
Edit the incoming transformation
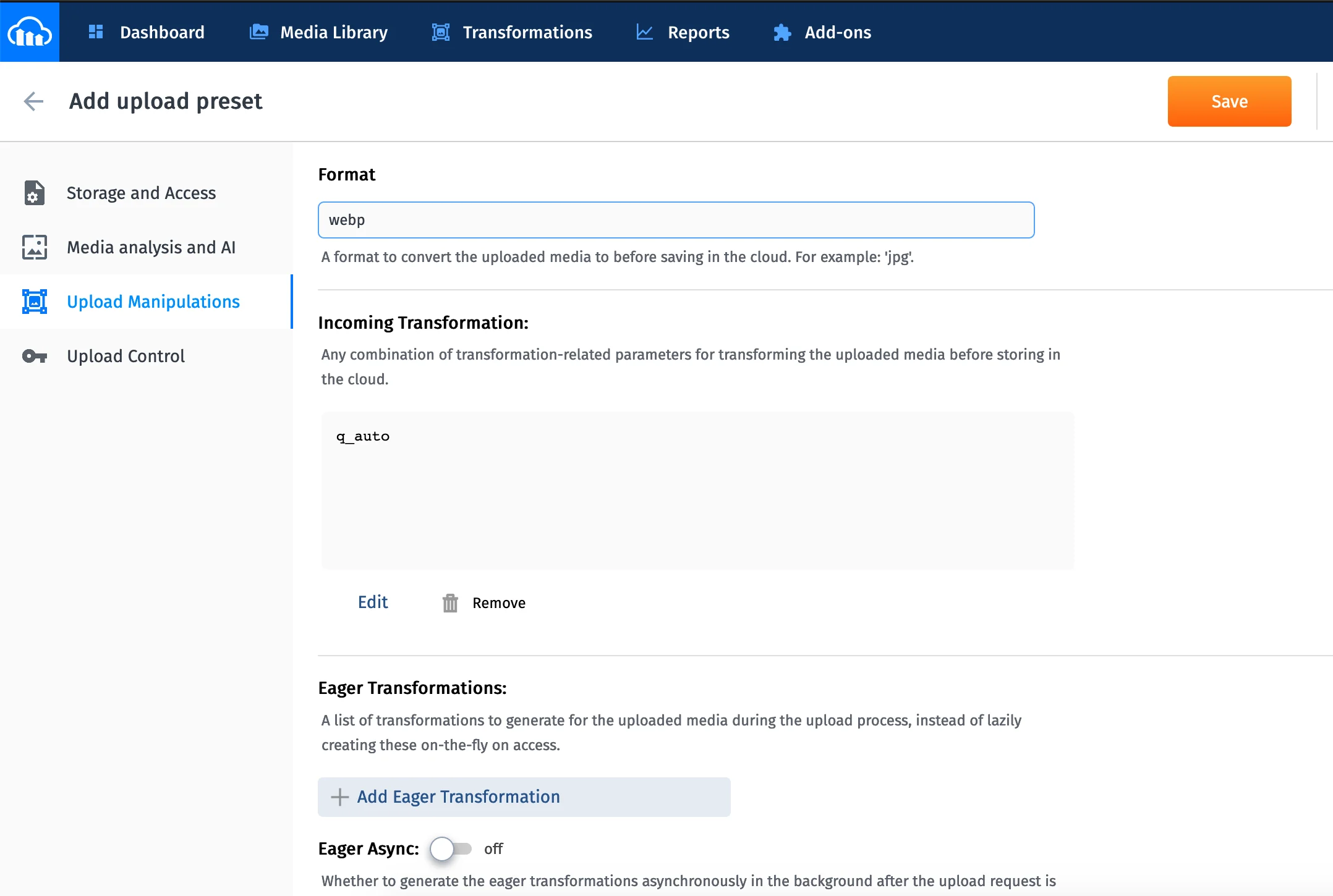(x=373, y=602)
